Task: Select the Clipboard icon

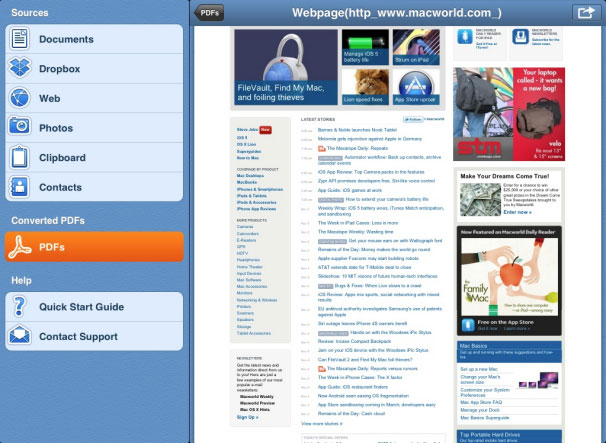Action: 19,157
